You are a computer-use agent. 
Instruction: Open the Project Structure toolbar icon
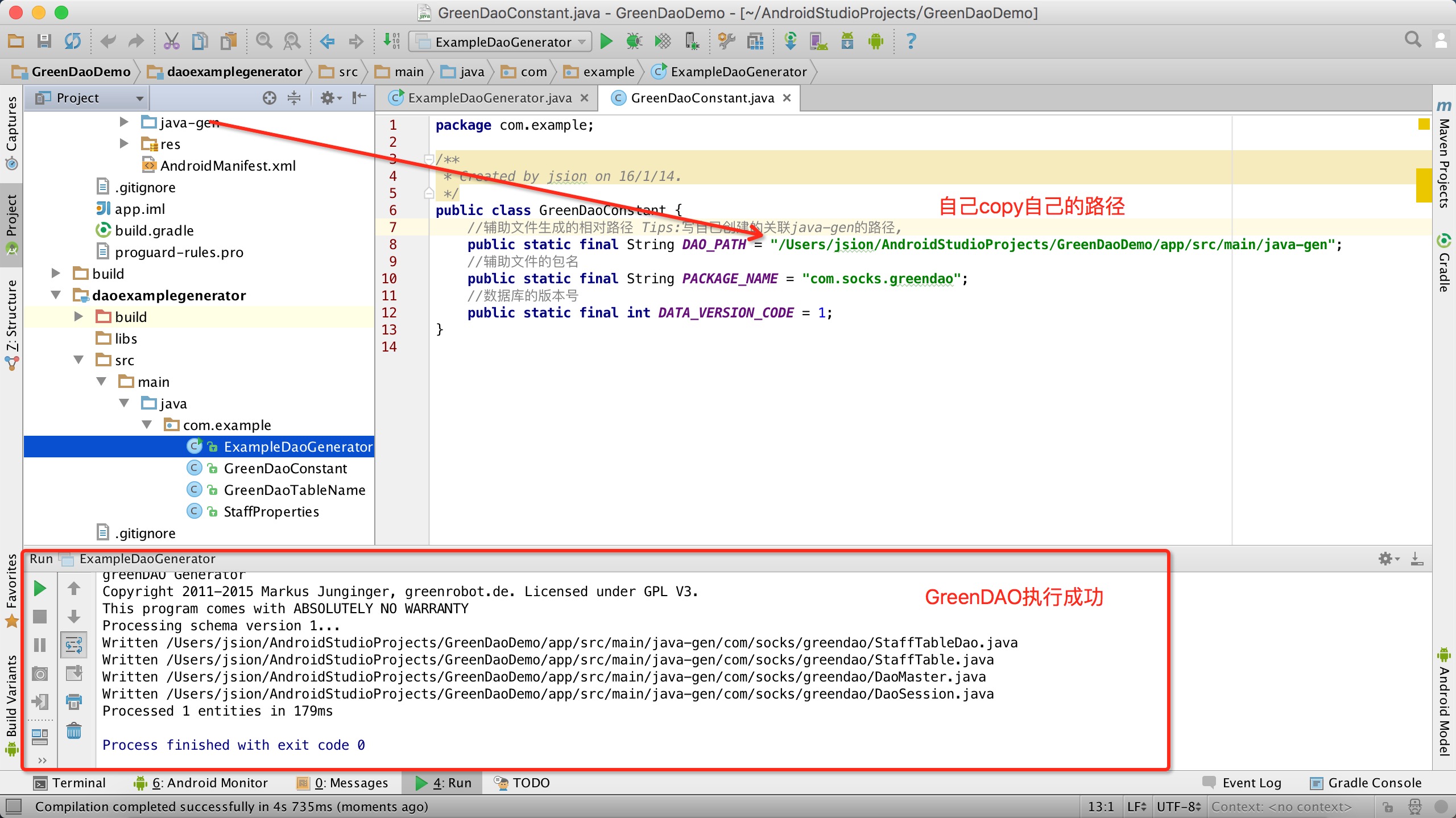755,41
